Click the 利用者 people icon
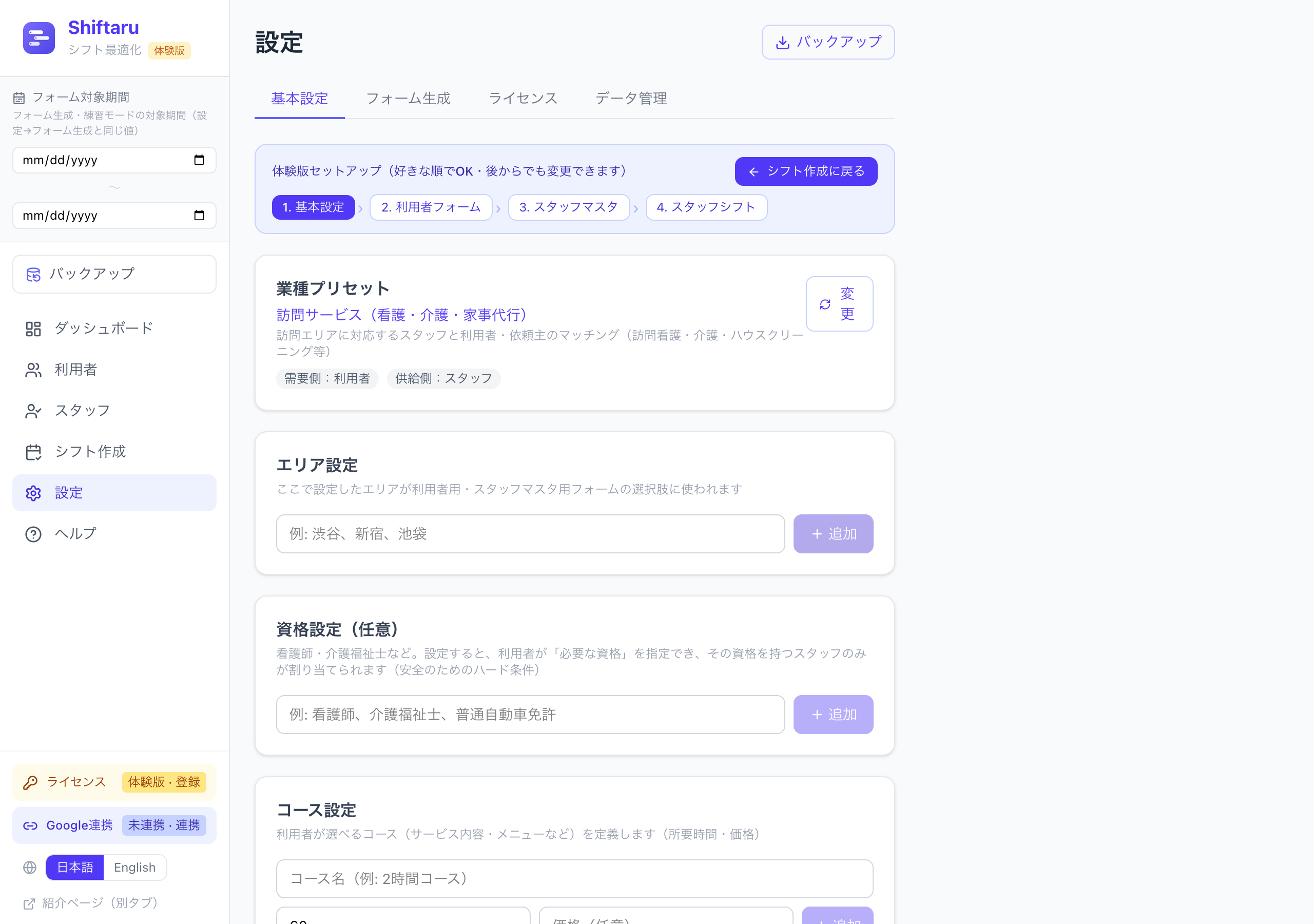Viewport: 1314px width, 924px height. [x=33, y=370]
